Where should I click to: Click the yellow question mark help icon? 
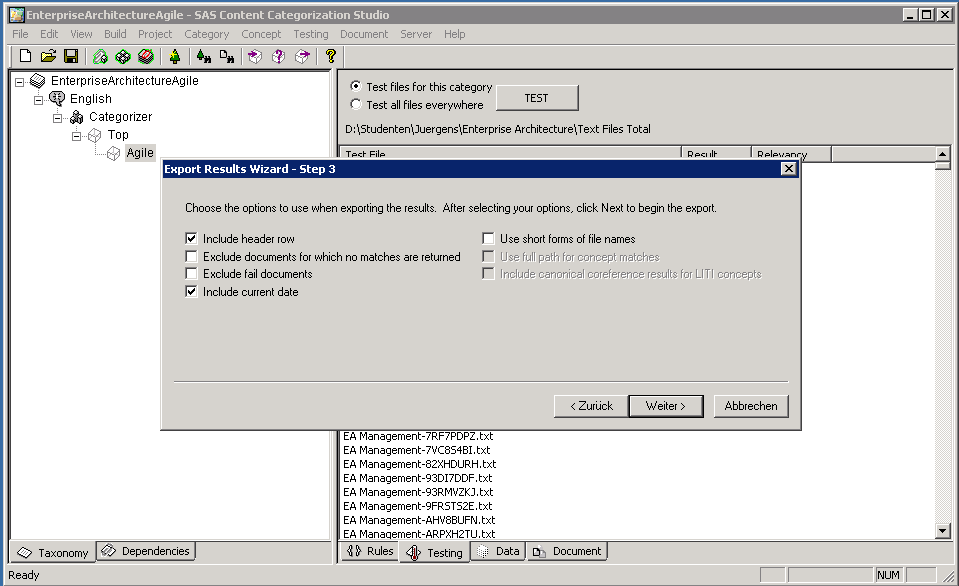click(330, 56)
